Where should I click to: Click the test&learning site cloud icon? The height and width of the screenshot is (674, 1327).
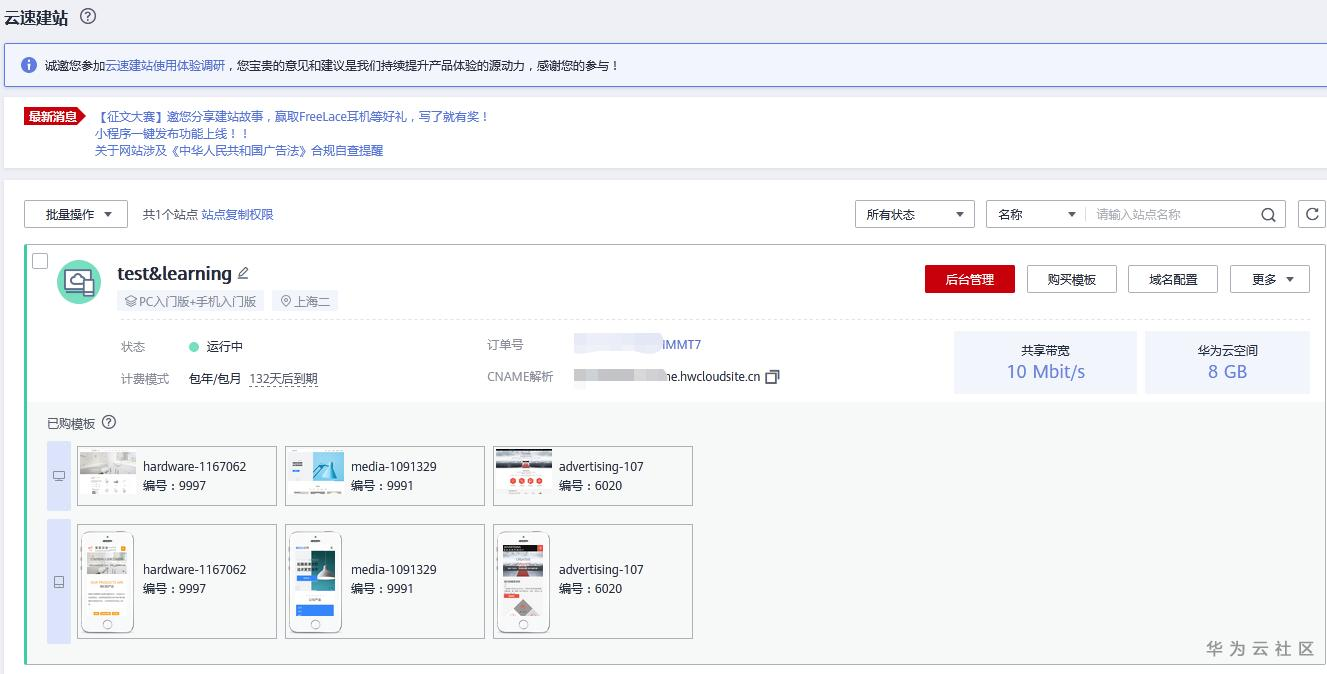(x=79, y=282)
